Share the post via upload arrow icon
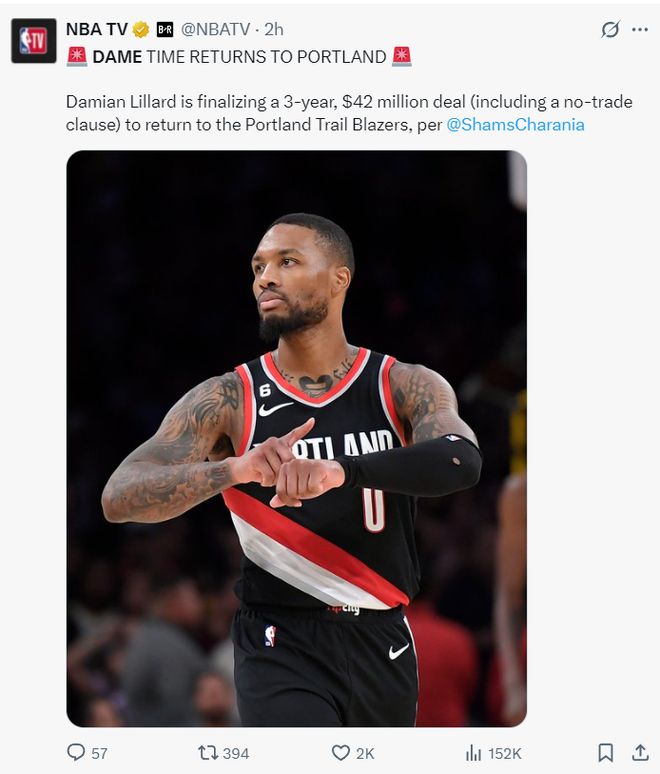The width and height of the screenshot is (660, 774). pos(640,752)
